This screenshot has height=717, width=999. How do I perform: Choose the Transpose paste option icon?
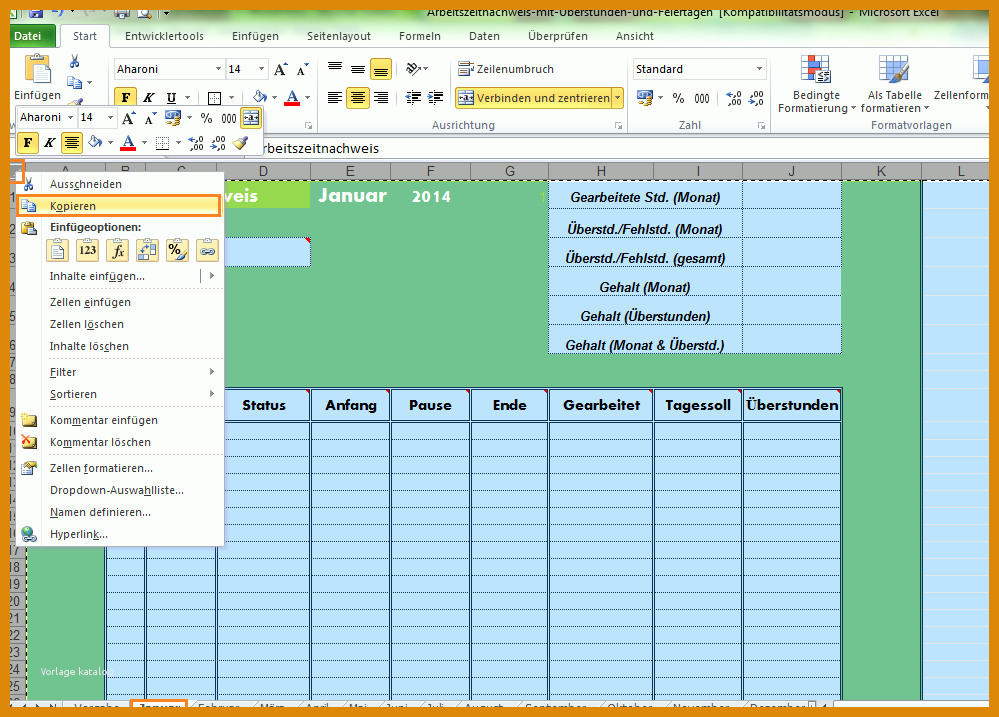pos(147,250)
